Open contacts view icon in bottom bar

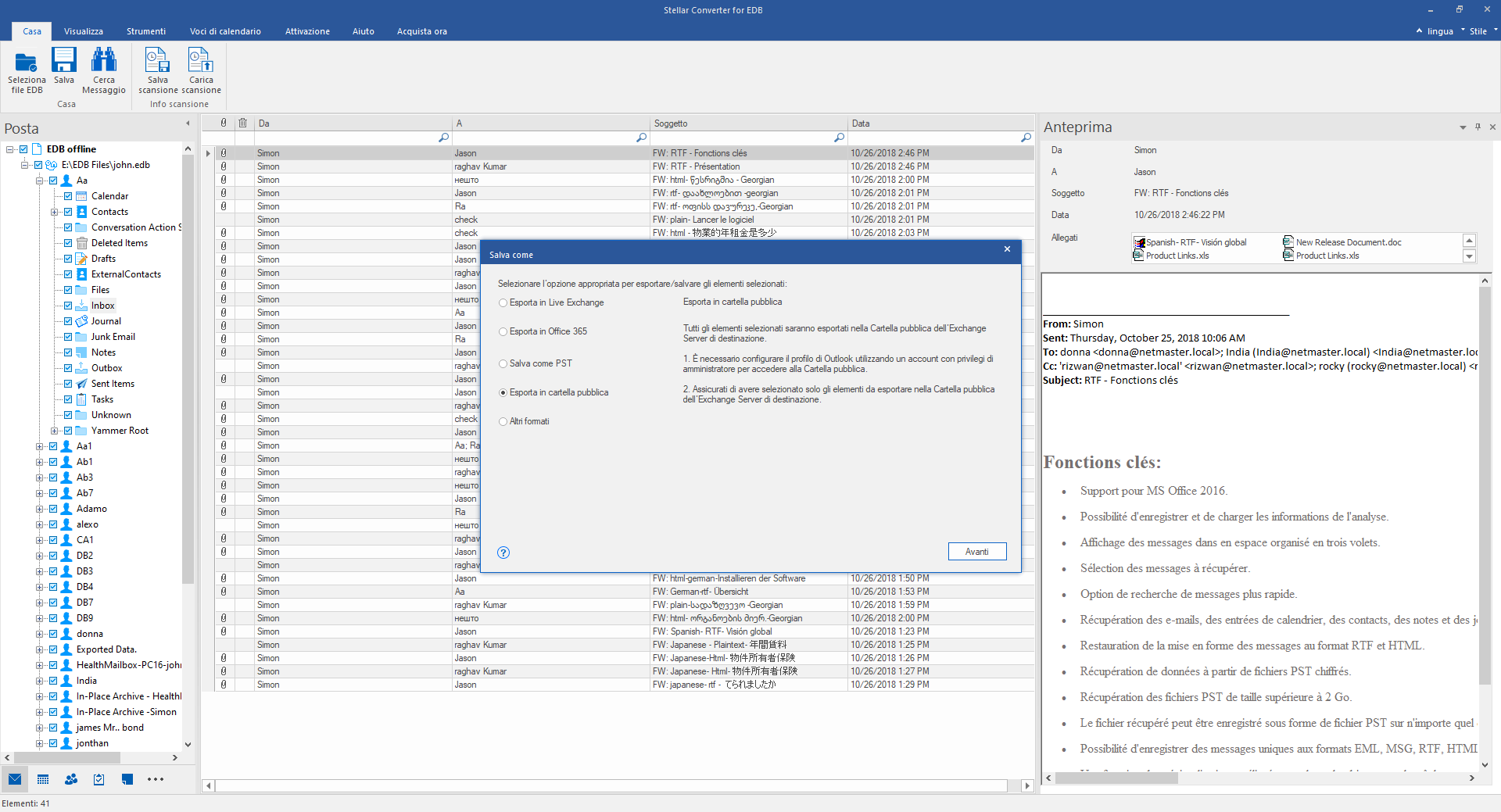(71, 779)
